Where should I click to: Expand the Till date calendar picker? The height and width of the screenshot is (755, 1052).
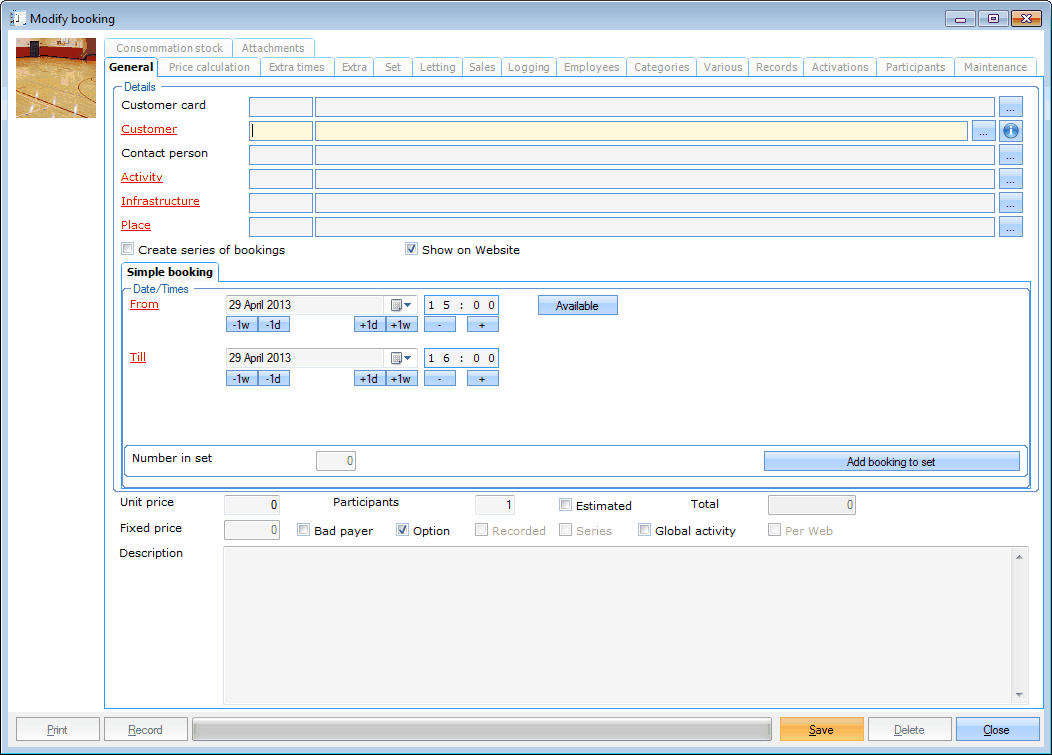401,358
